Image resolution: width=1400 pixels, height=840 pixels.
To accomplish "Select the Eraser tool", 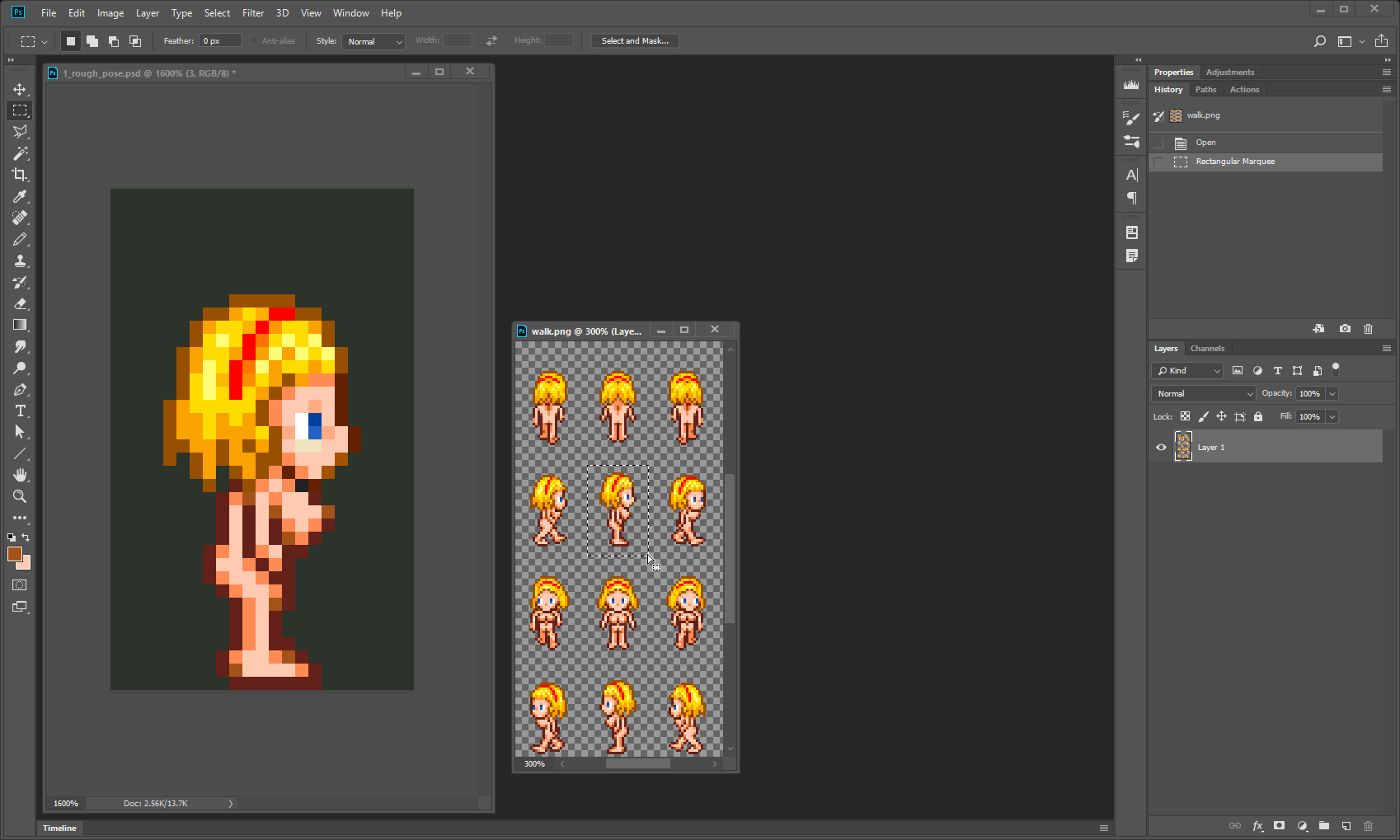I will click(20, 303).
